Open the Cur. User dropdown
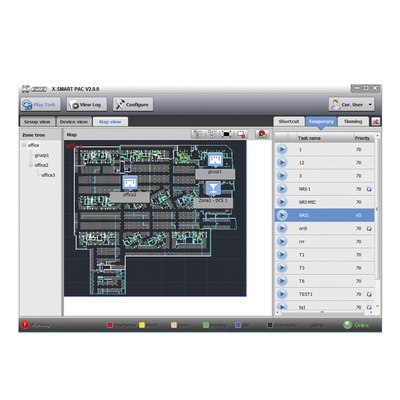Image resolution: width=400 pixels, height=400 pixels. 351,104
